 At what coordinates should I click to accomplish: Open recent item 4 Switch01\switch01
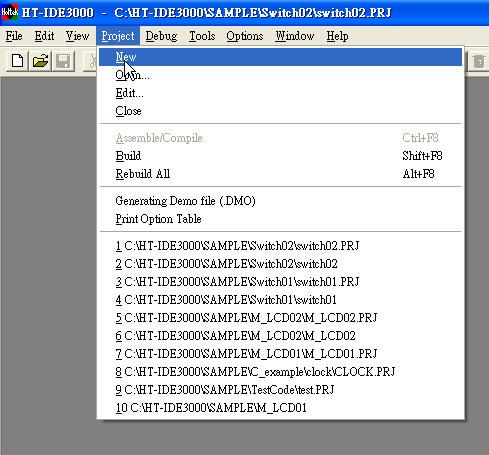[280, 300]
